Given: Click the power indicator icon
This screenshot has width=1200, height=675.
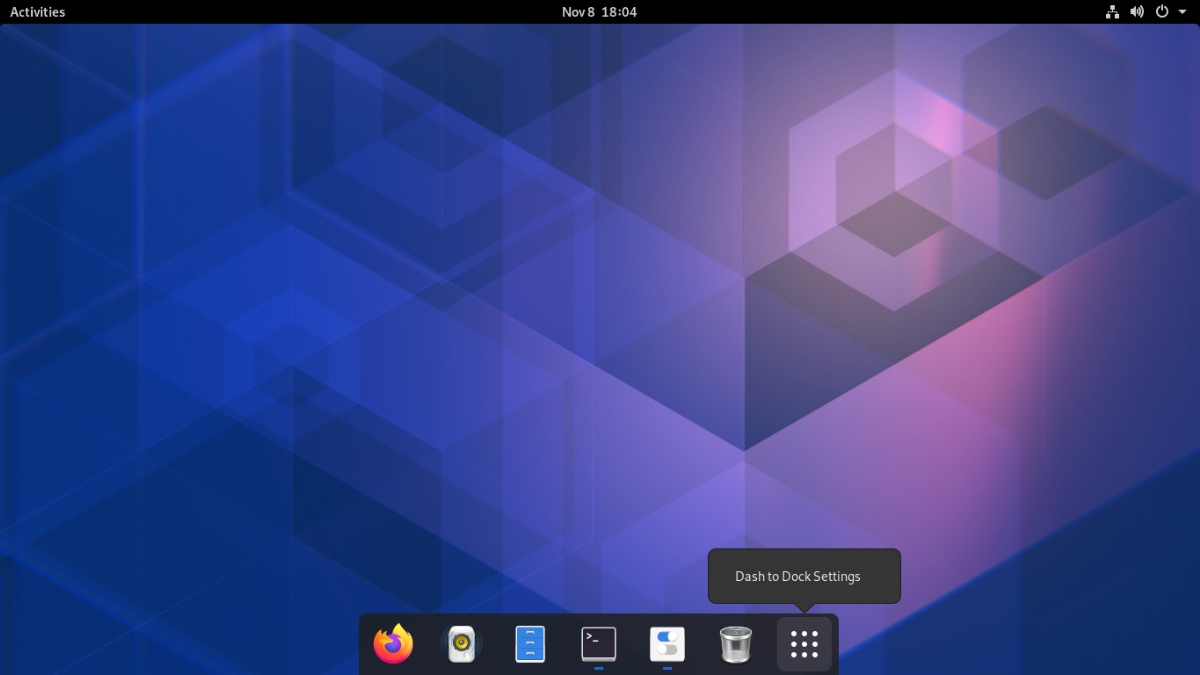Looking at the screenshot, I should [1161, 12].
